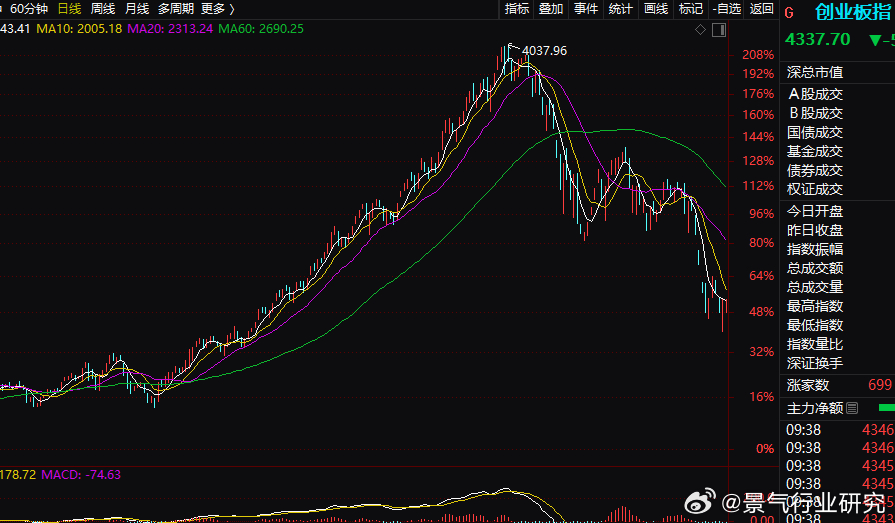Click the MA20: 2313.24 indicator label
Image resolution: width=895 pixels, height=523 pixels.
170,29
